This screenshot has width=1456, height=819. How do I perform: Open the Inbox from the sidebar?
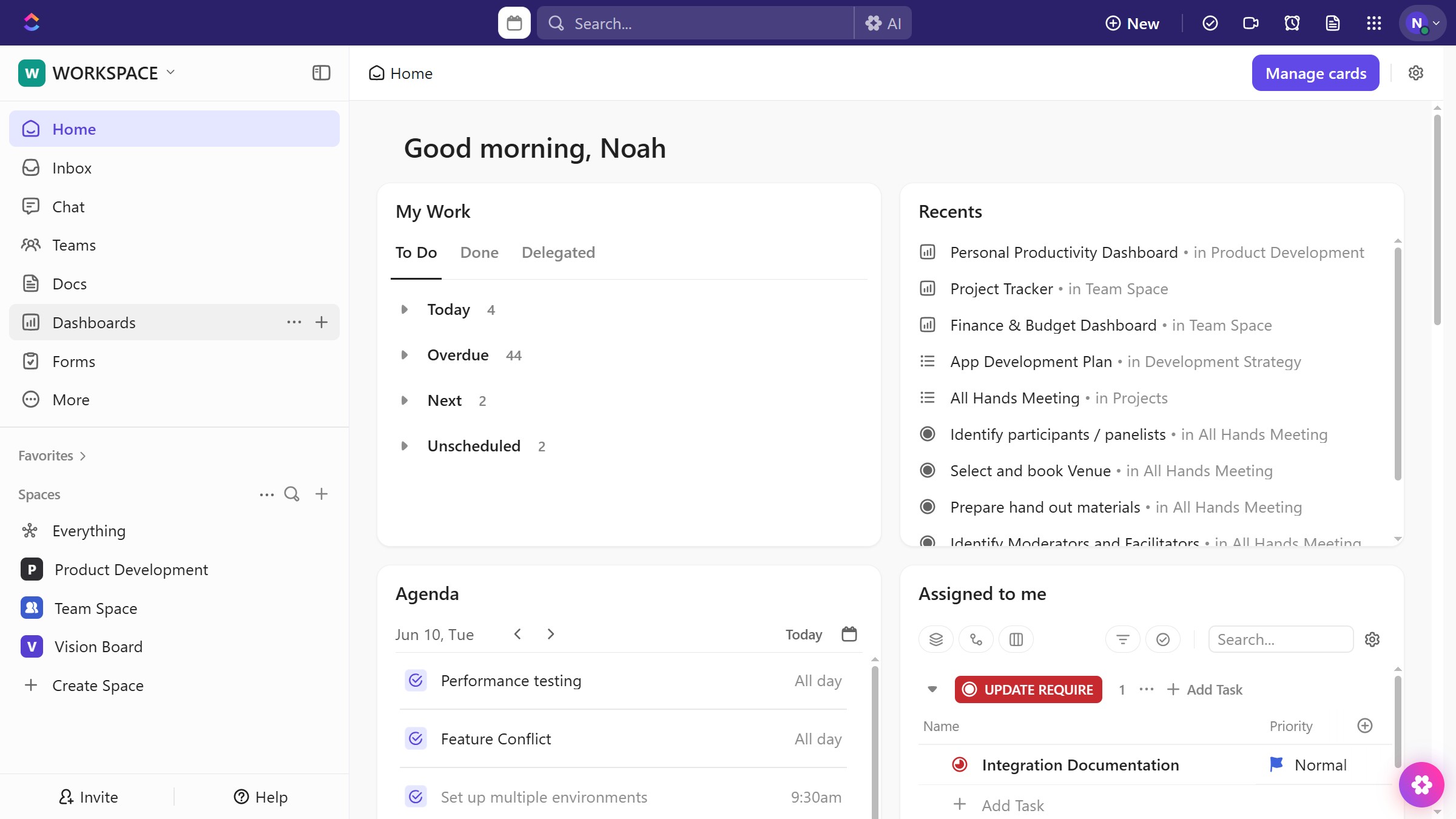[x=71, y=167]
